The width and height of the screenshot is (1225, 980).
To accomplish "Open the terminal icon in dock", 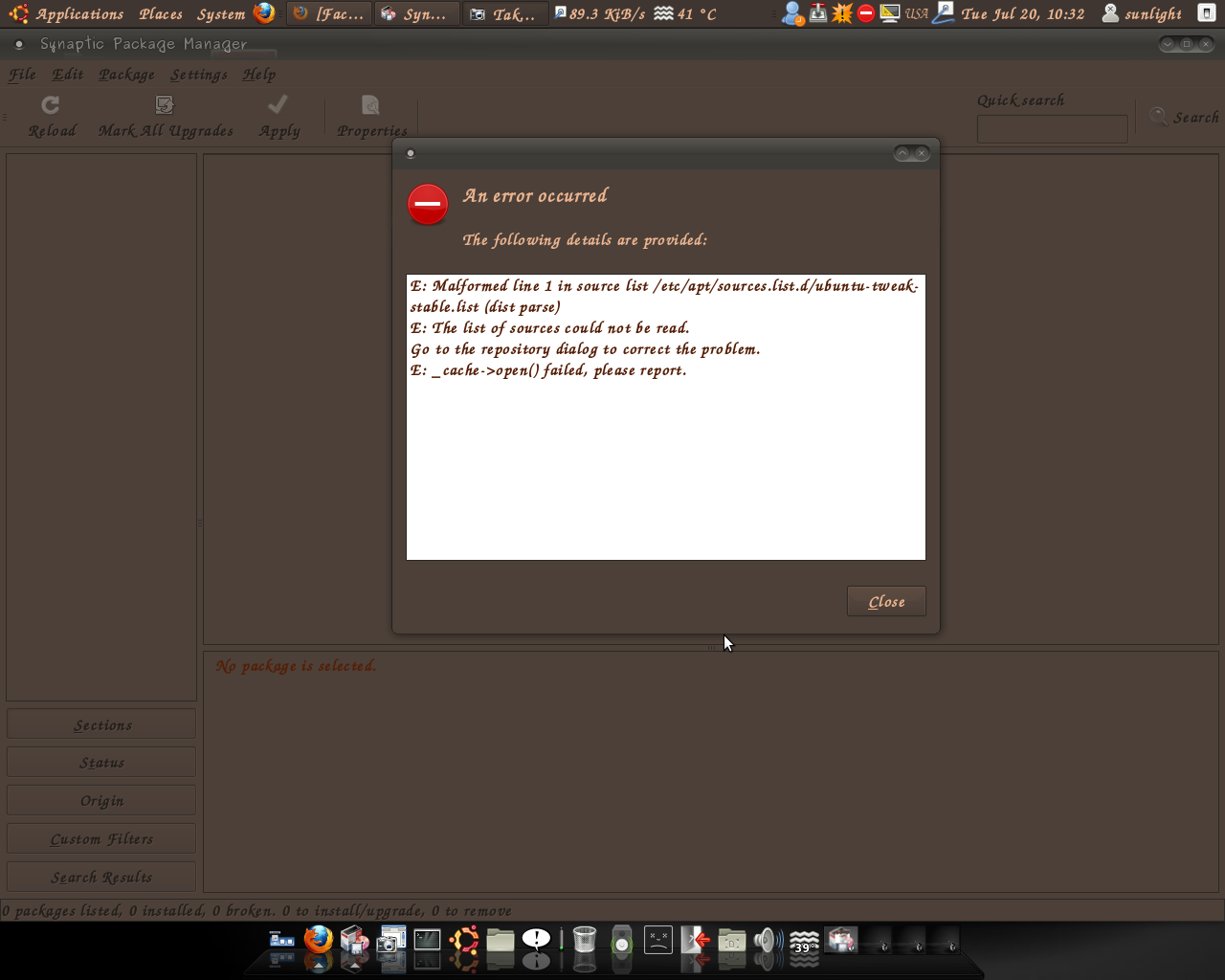I will click(x=427, y=941).
